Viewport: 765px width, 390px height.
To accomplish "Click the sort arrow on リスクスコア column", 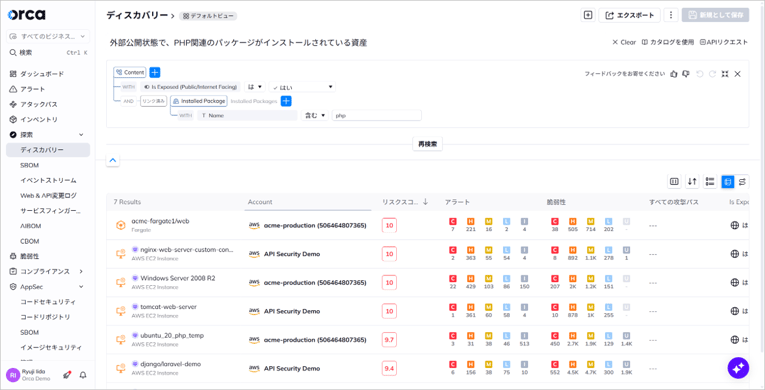I will tap(425, 202).
